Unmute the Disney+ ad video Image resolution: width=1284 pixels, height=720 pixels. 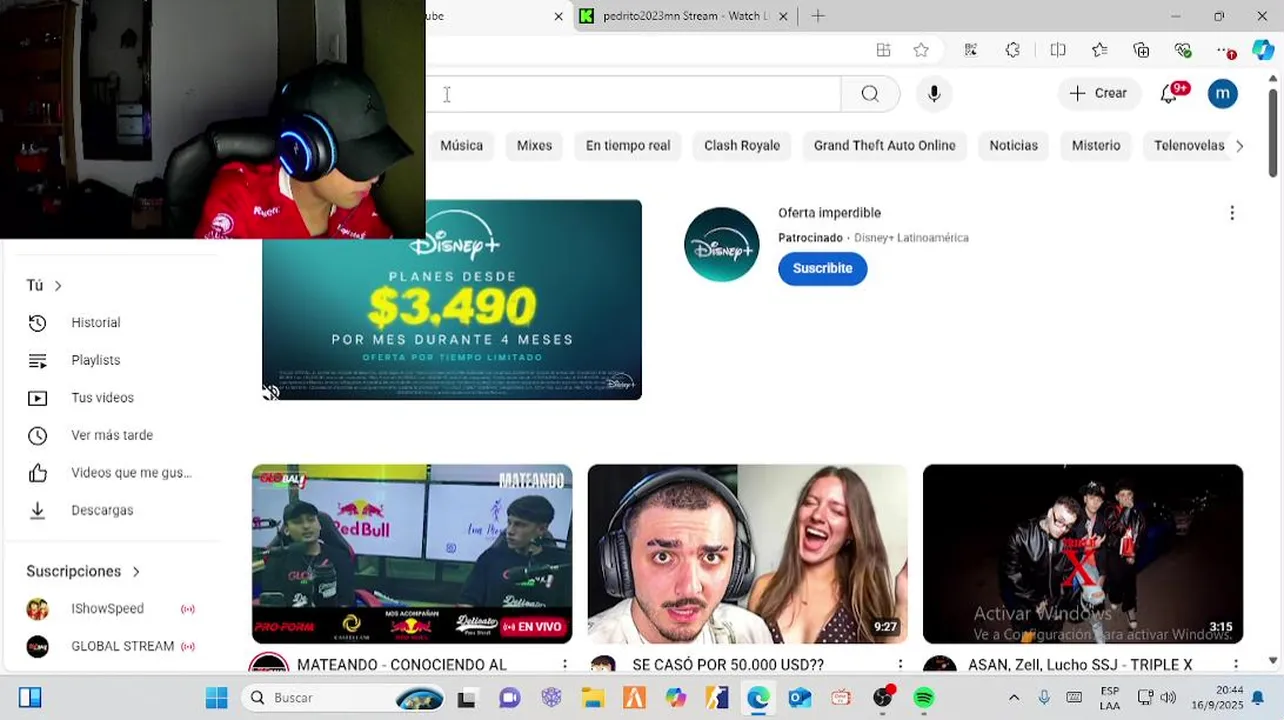click(271, 391)
